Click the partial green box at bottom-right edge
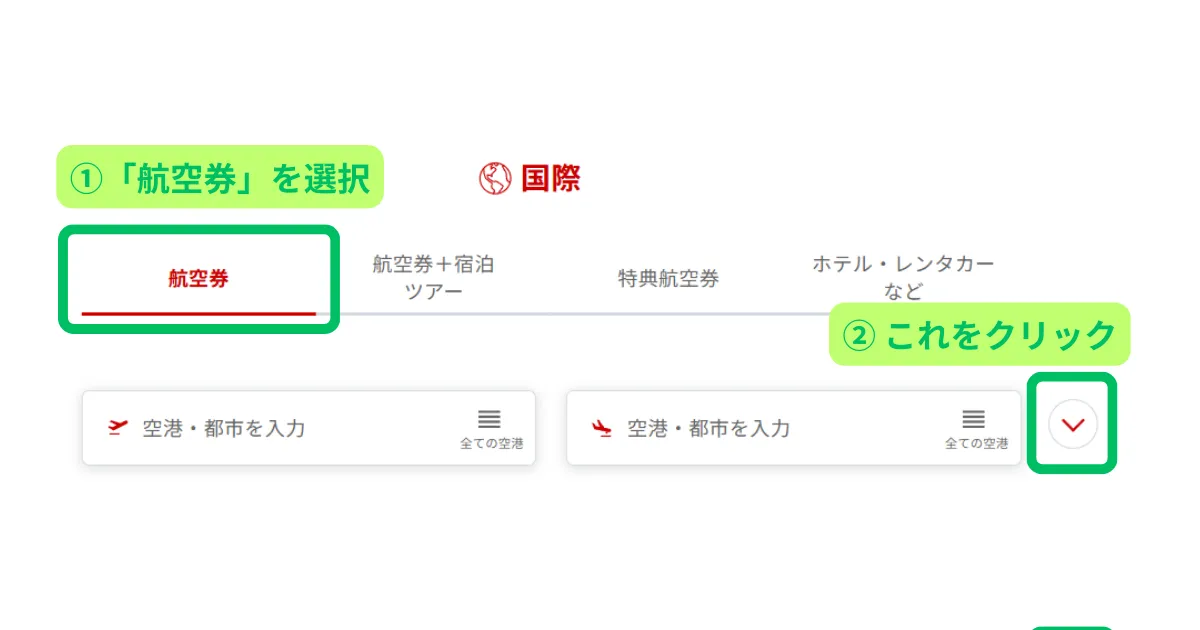Viewport: 1200px width, 630px height. click(x=1063, y=626)
